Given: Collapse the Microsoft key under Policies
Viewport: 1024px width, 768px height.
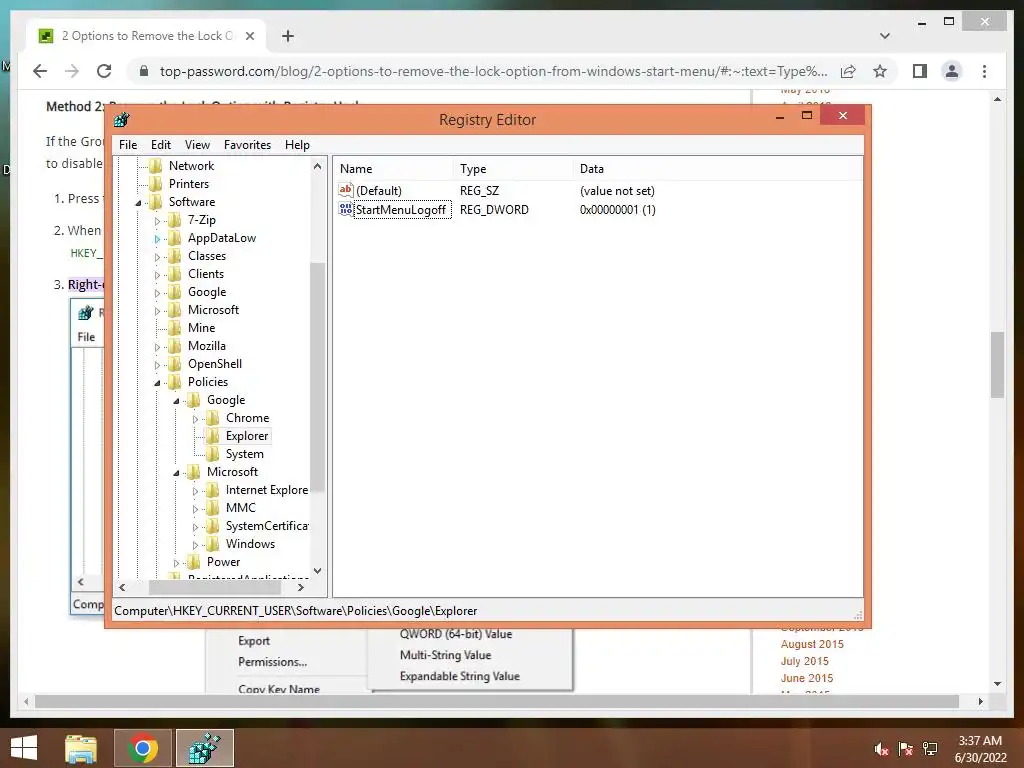Looking at the screenshot, I should 176,473.
